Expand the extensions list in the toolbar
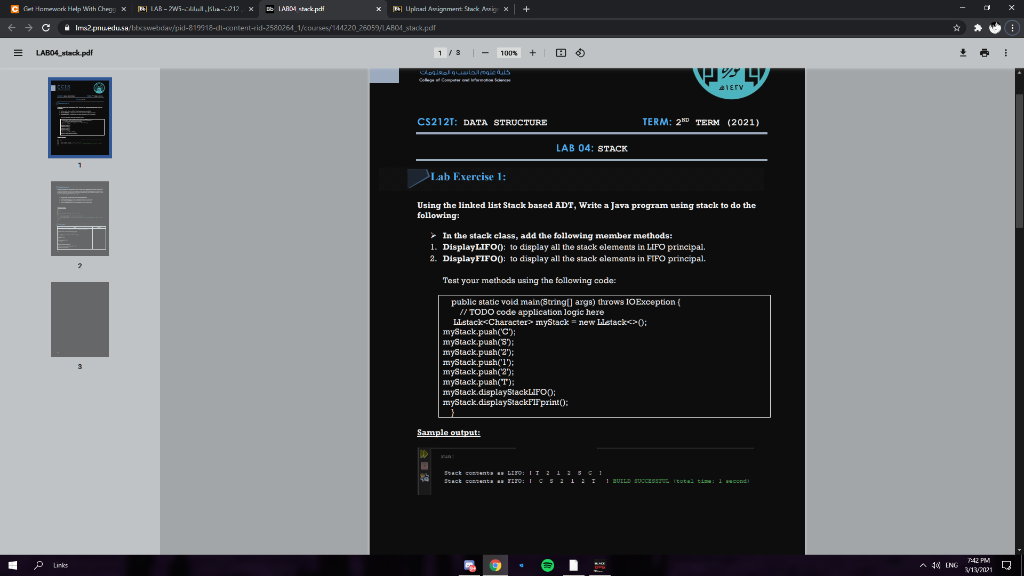This screenshot has width=1024, height=576. [x=978, y=28]
